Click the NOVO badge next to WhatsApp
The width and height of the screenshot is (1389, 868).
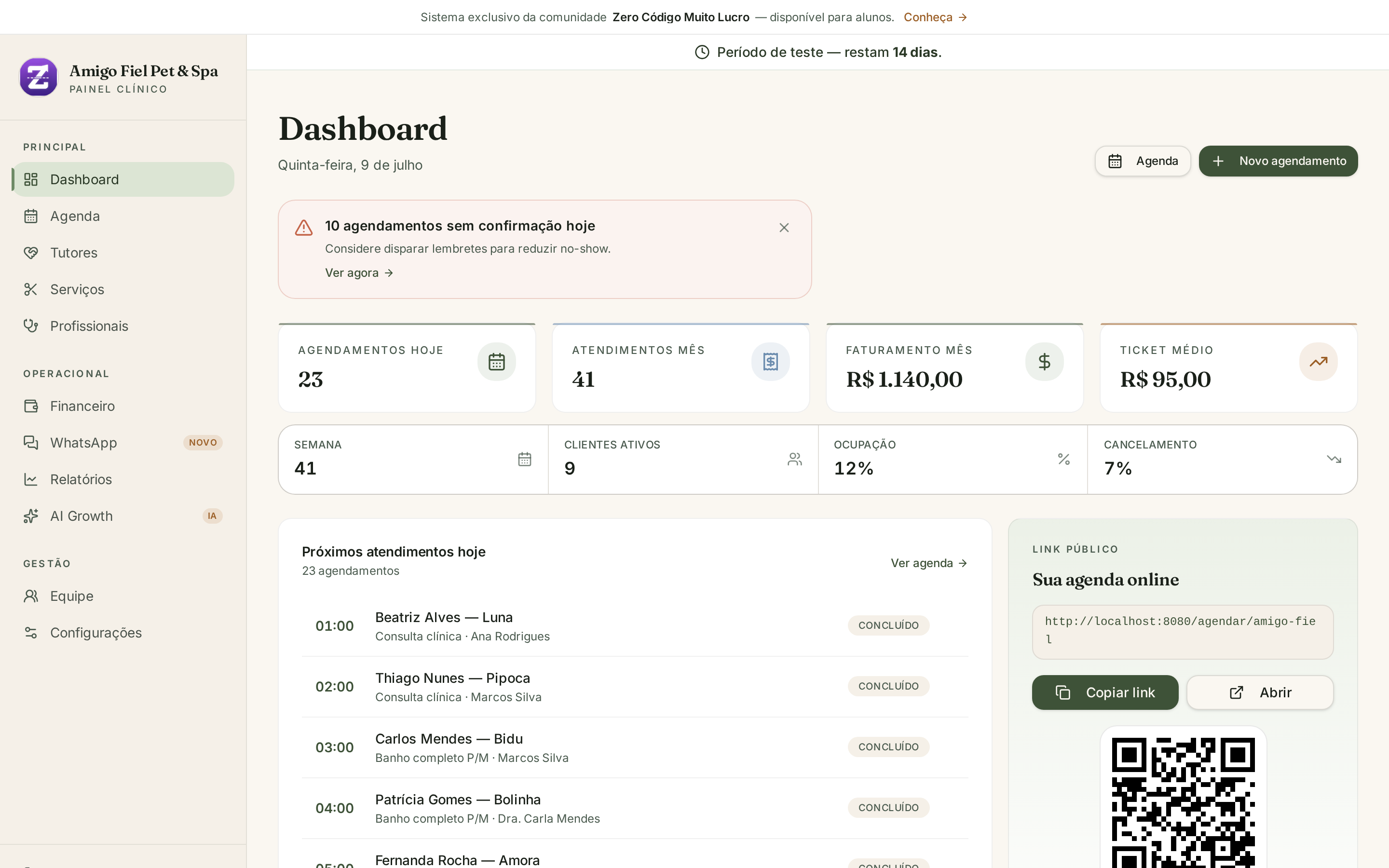203,443
